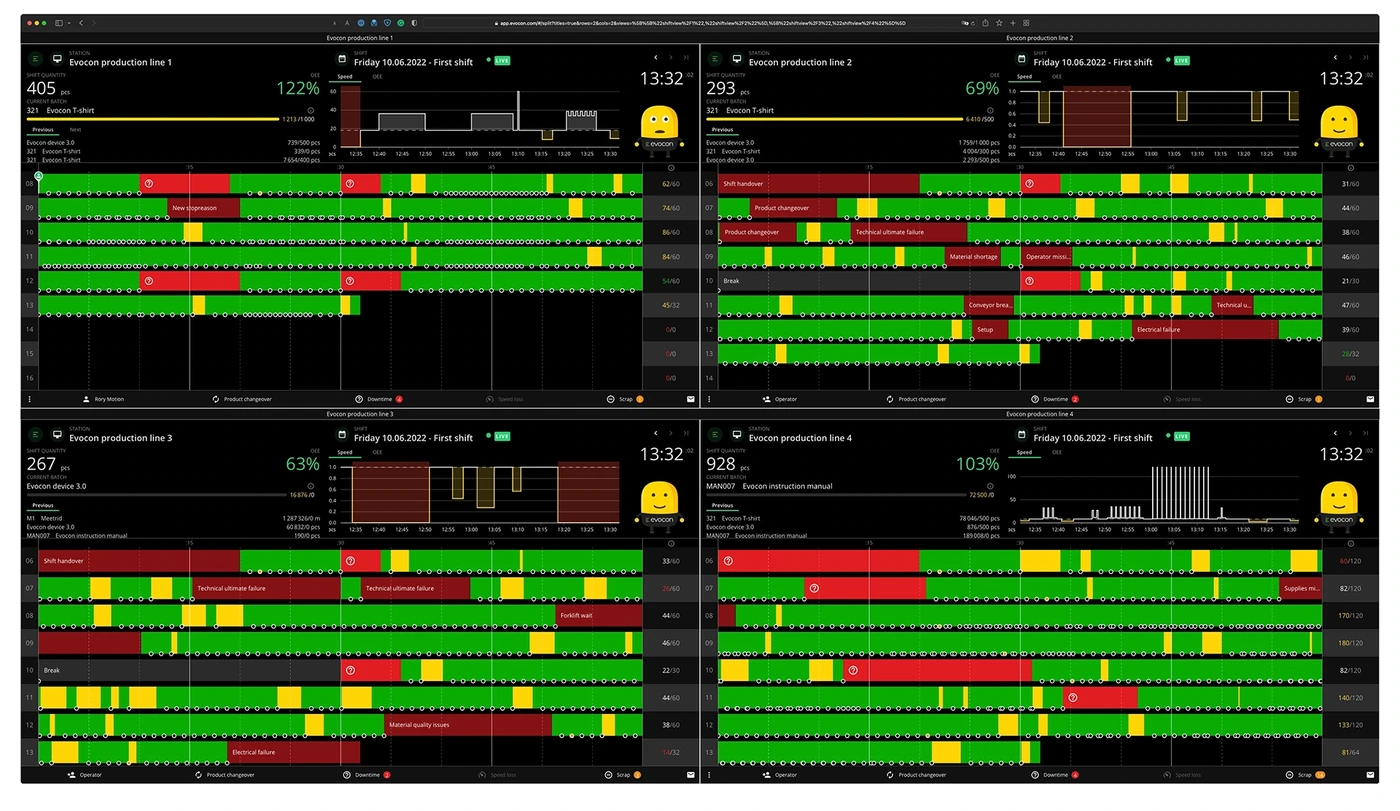Click the station monitor icon for line 2
1400x811 pixels.
click(737, 59)
